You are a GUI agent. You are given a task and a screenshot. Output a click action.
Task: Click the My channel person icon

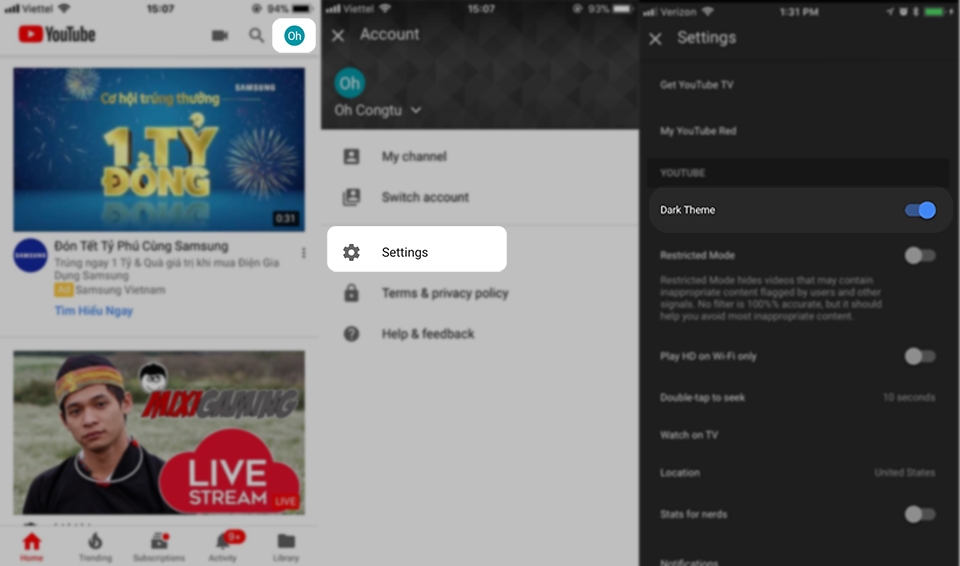351,156
